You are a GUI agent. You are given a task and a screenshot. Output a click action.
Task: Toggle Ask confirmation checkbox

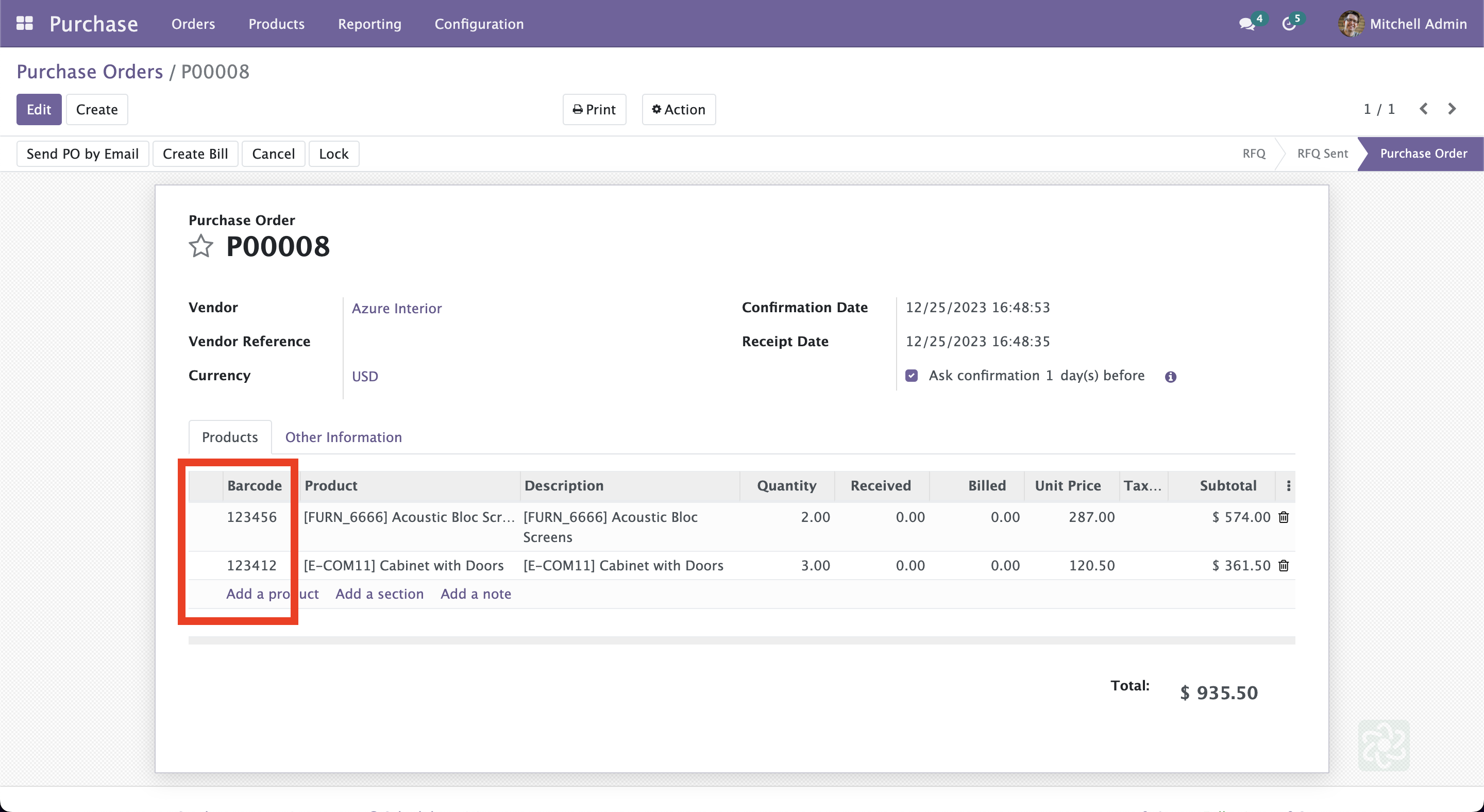[912, 376]
